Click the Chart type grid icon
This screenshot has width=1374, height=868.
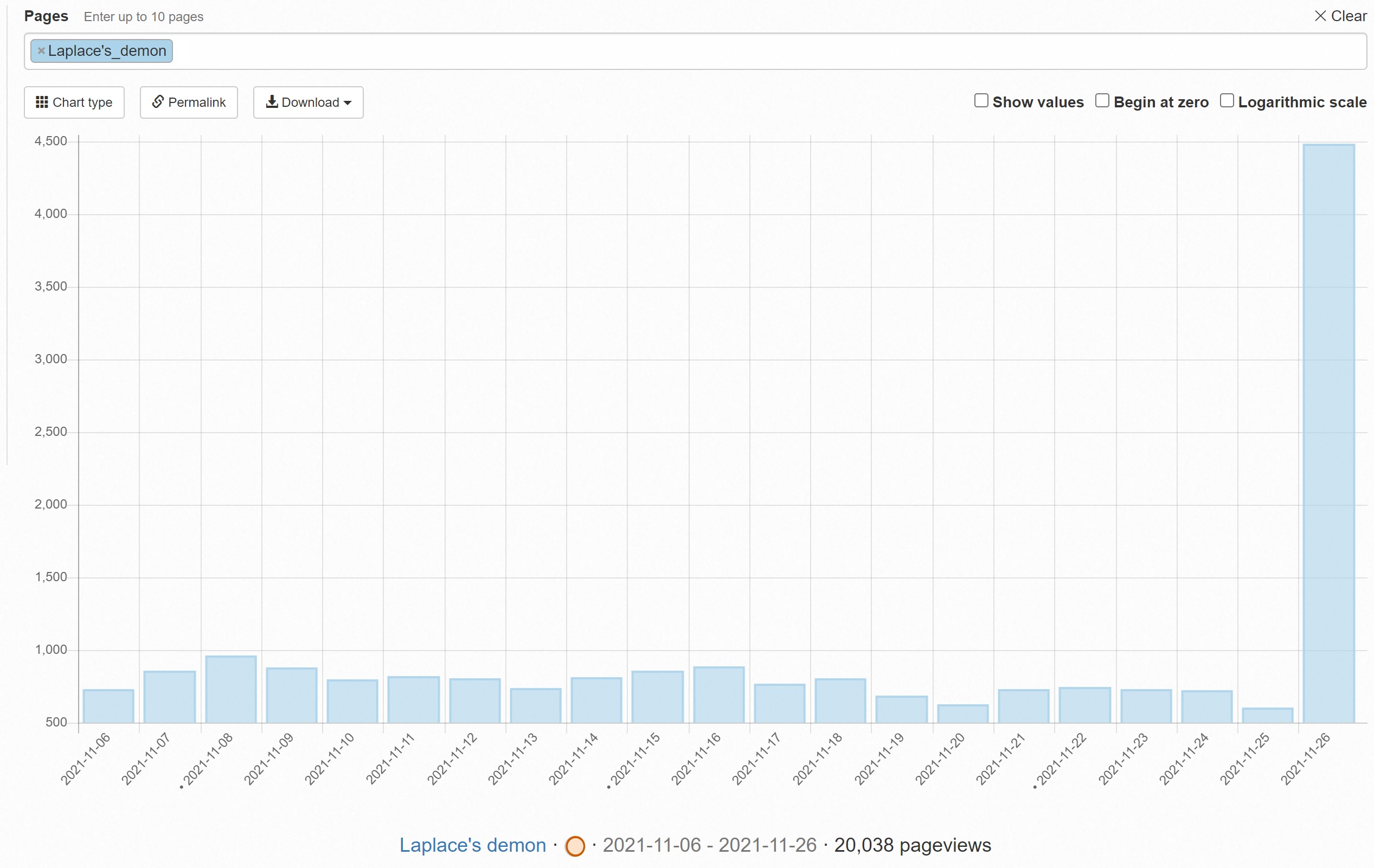pos(42,102)
